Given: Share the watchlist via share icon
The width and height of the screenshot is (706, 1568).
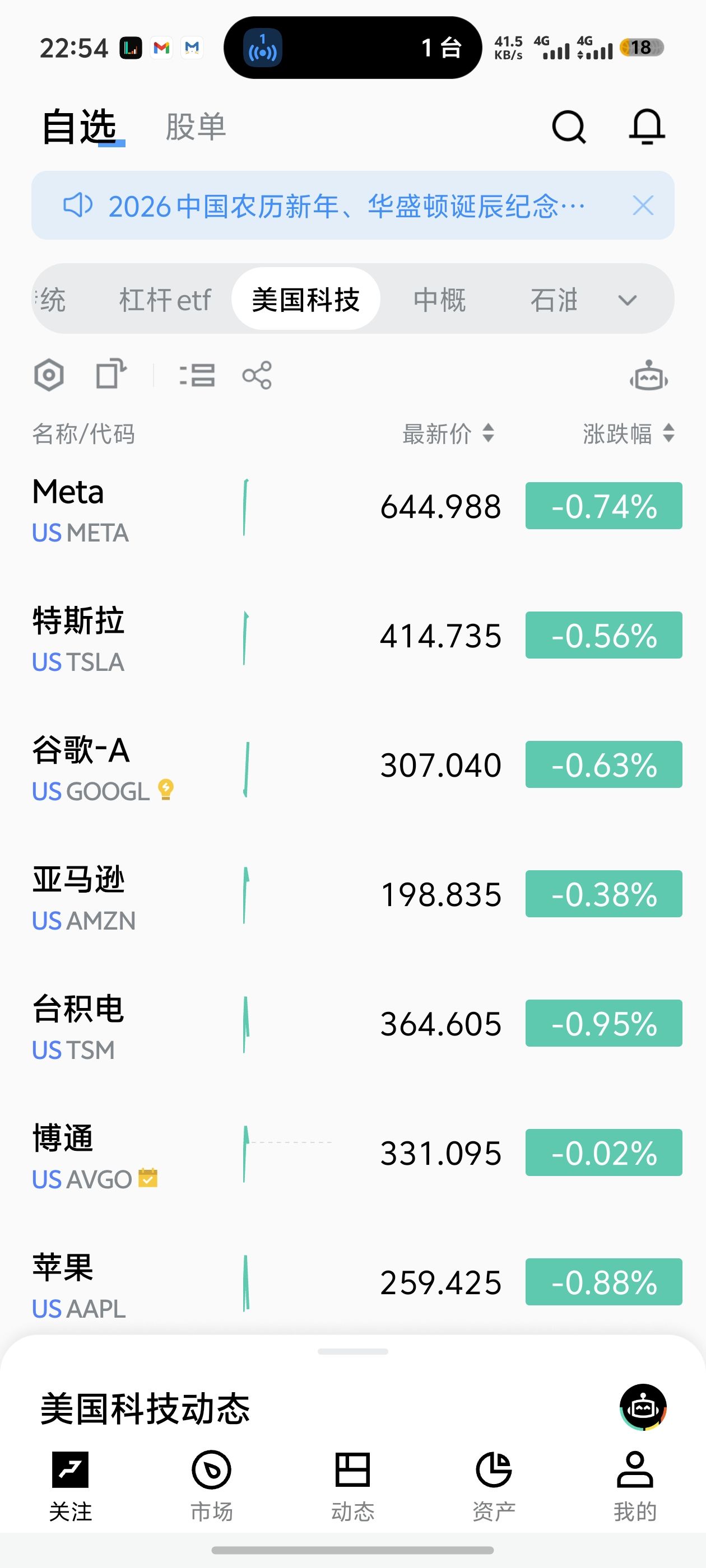Looking at the screenshot, I should (x=257, y=375).
